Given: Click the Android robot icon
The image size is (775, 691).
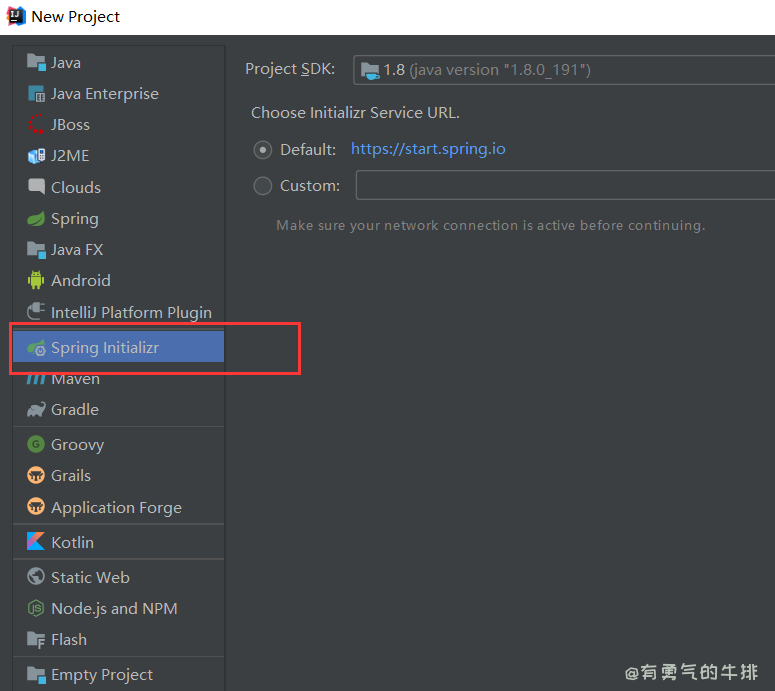Looking at the screenshot, I should point(36,281).
